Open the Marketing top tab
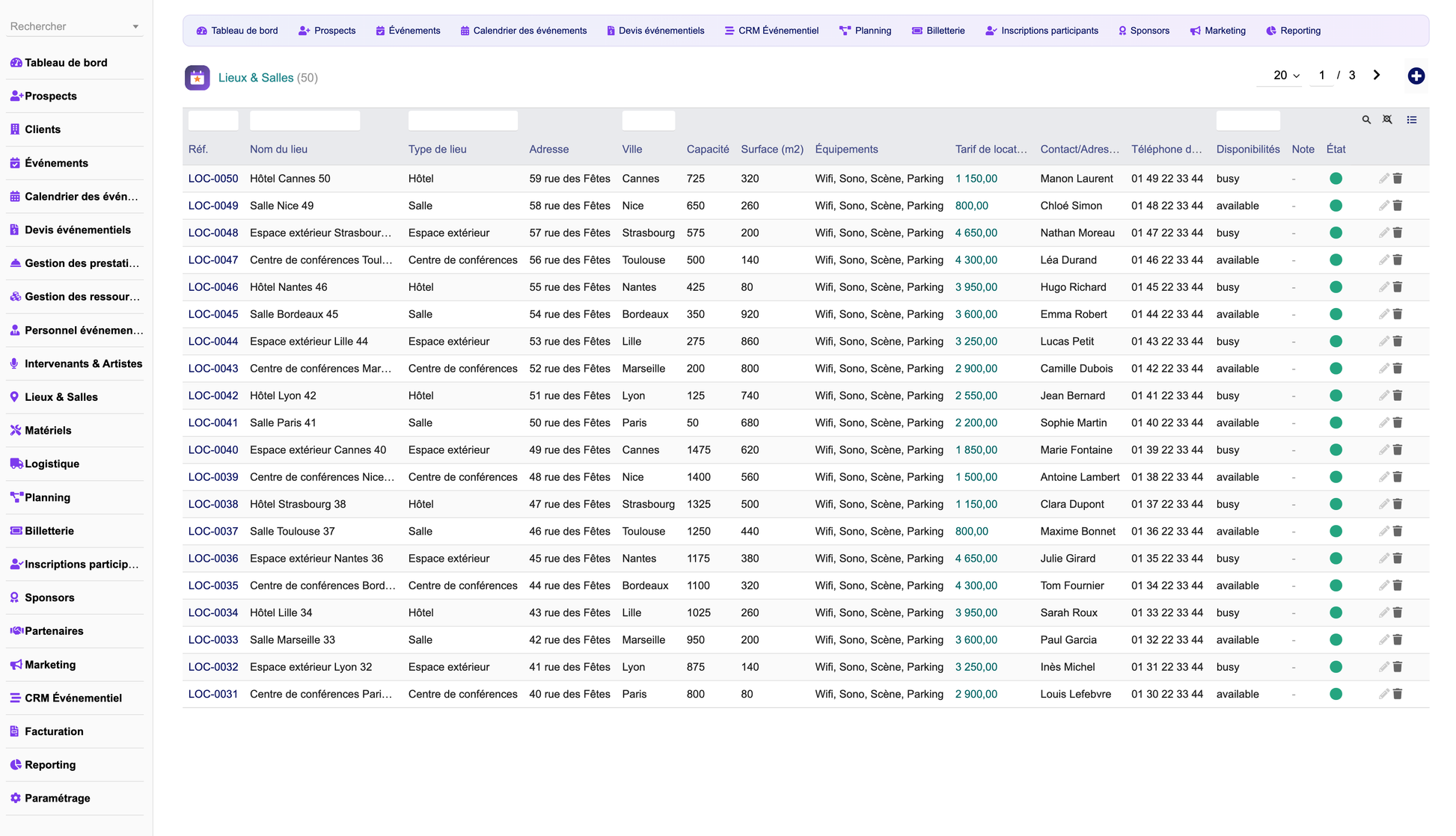The image size is (1456, 836). [x=1217, y=31]
